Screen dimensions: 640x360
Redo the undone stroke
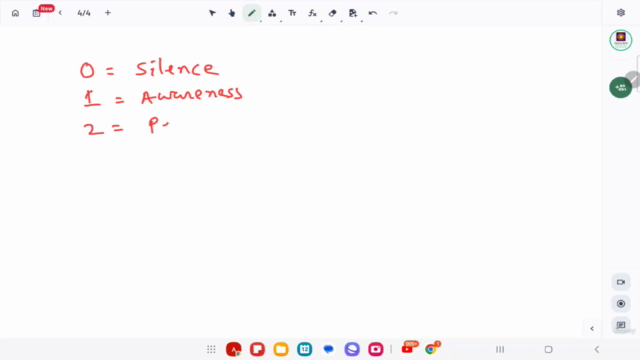point(393,13)
